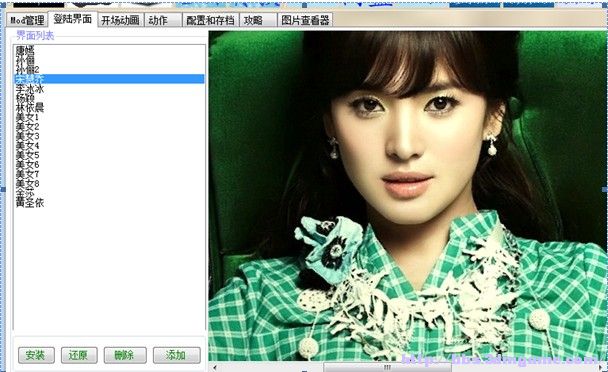Choose list item 美女5
608x372 pixels.
(x=109, y=155)
